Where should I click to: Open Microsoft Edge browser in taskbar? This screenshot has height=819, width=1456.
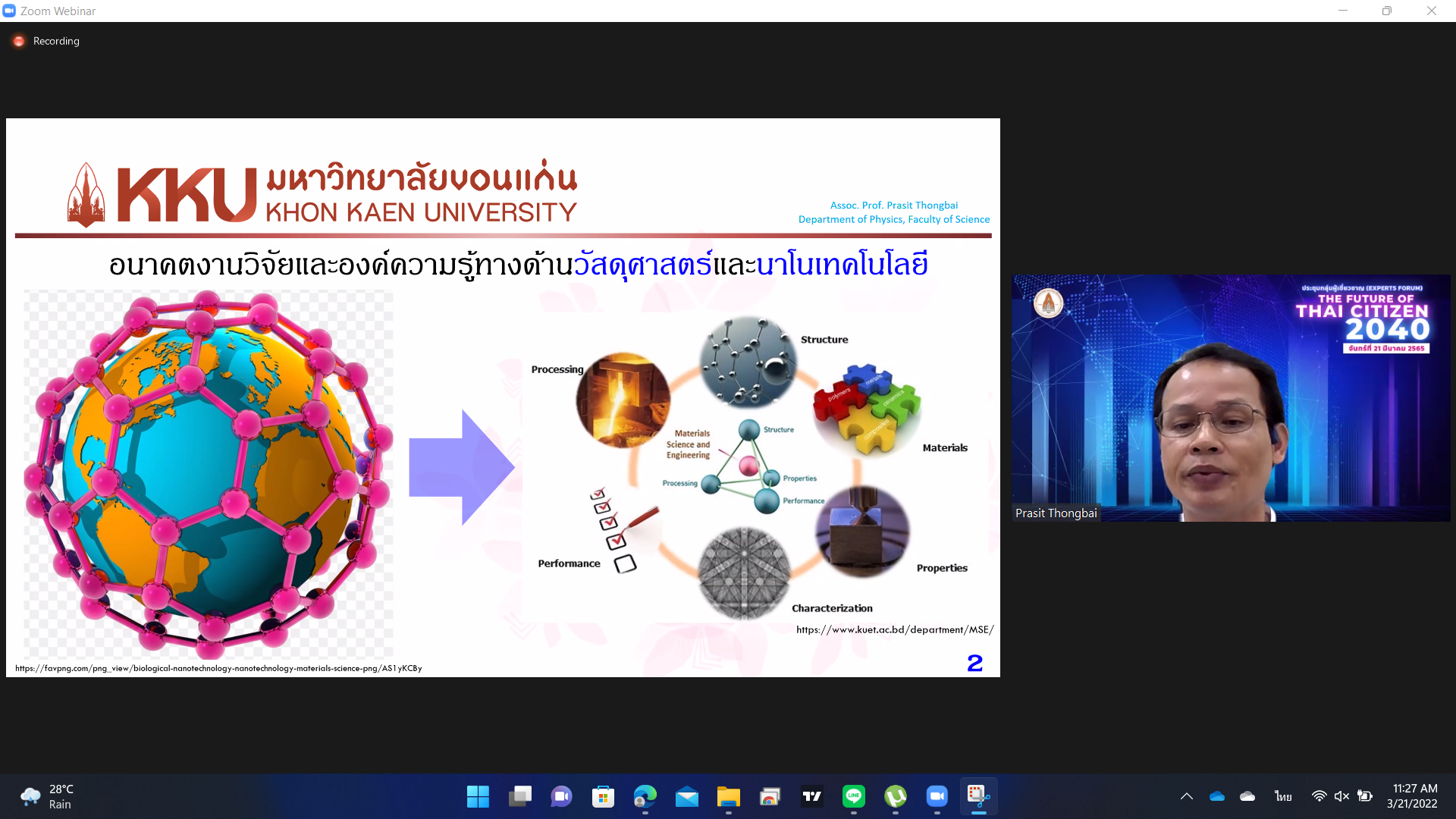click(x=645, y=796)
